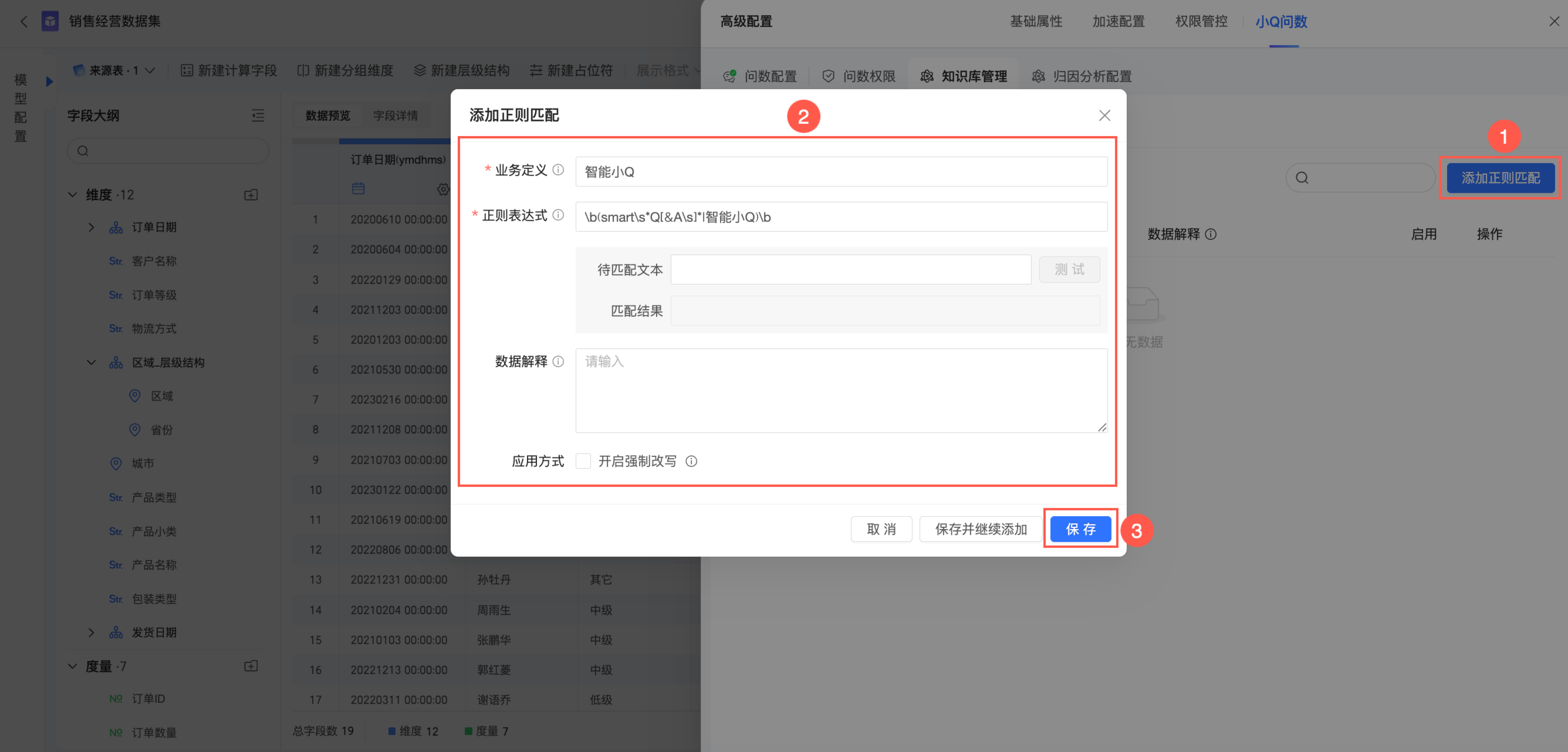Open the 来源表 dropdown
1568x752 pixels.
114,71
